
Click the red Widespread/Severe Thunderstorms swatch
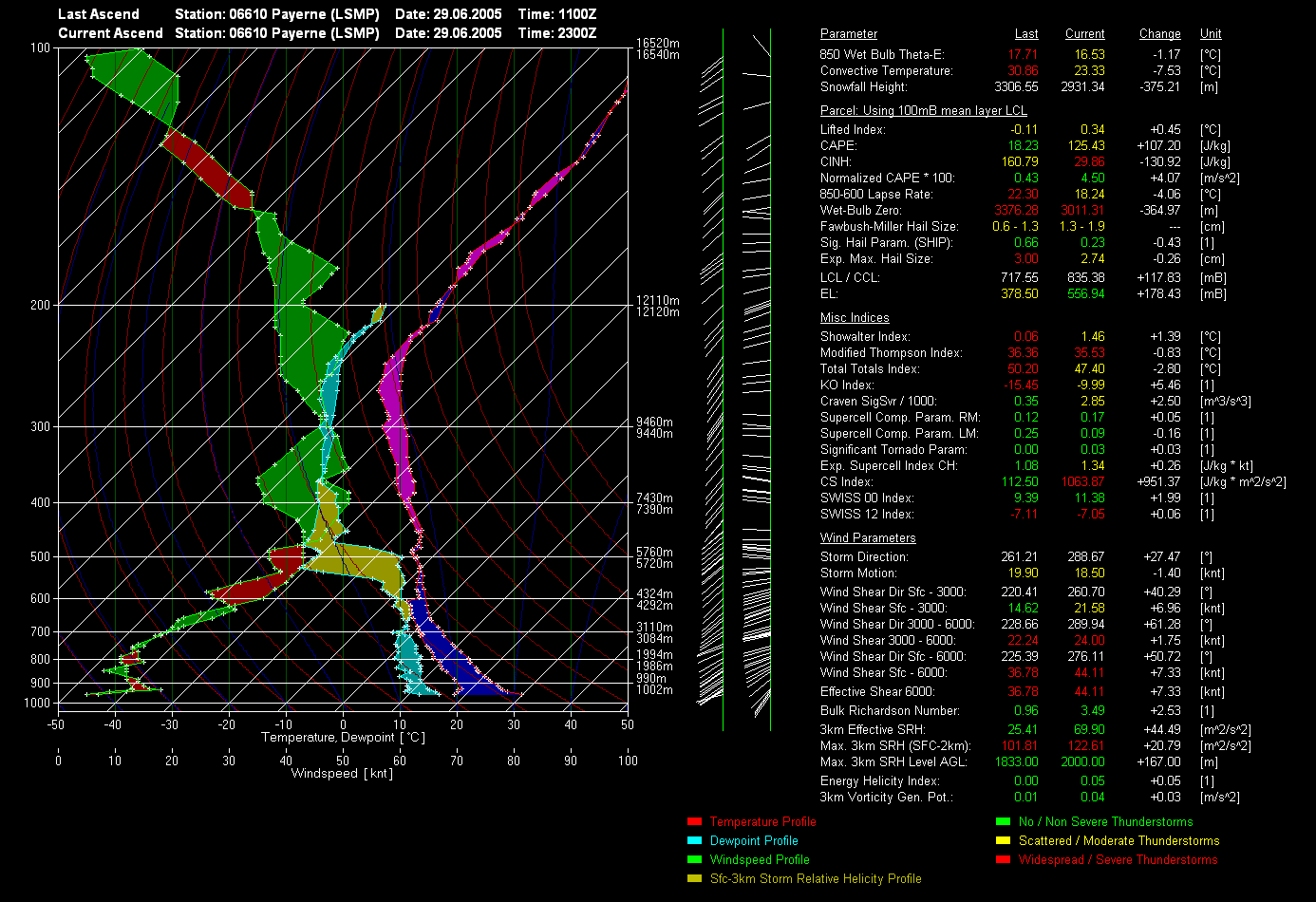click(x=1003, y=860)
